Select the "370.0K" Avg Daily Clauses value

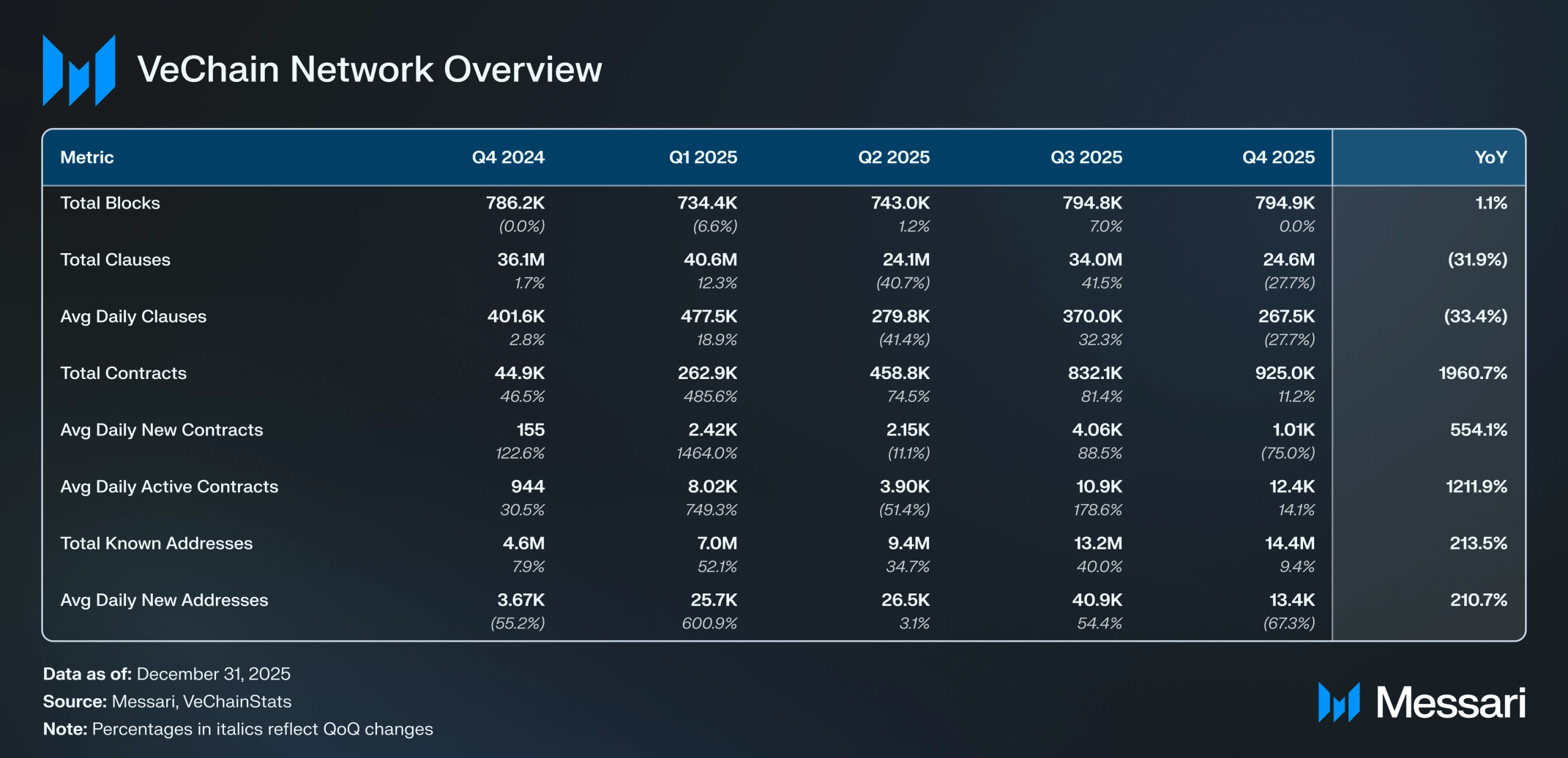[x=1092, y=317]
